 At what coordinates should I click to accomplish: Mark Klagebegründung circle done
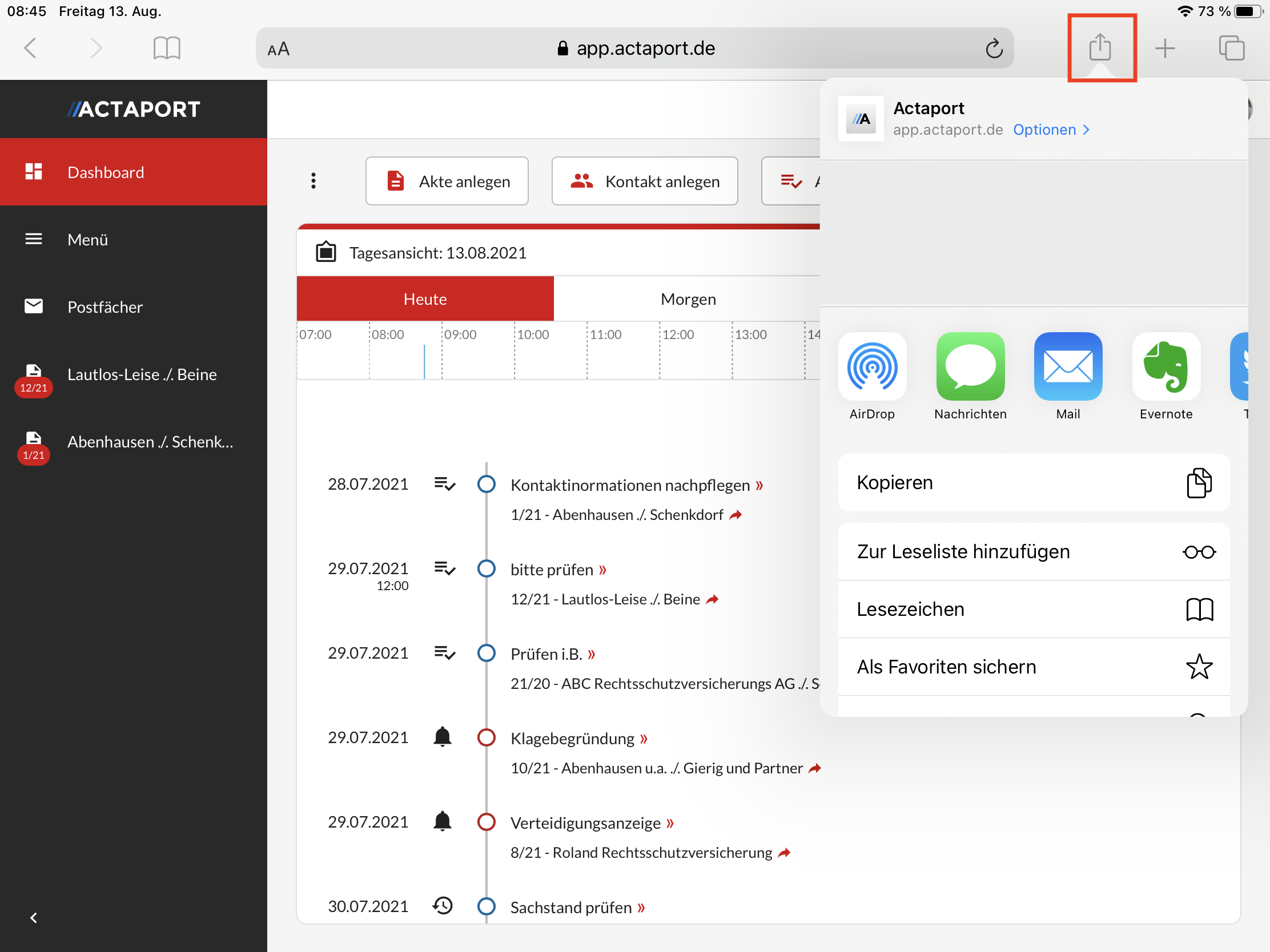pos(487,737)
